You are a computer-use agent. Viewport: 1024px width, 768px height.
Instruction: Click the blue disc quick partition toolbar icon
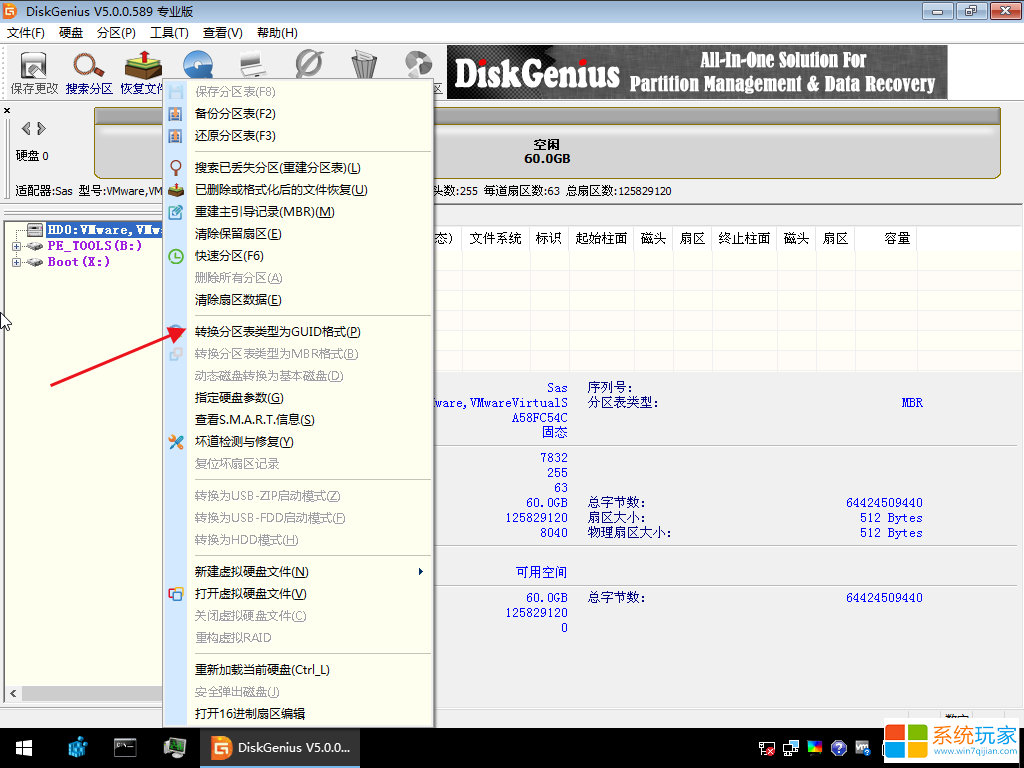[198, 65]
